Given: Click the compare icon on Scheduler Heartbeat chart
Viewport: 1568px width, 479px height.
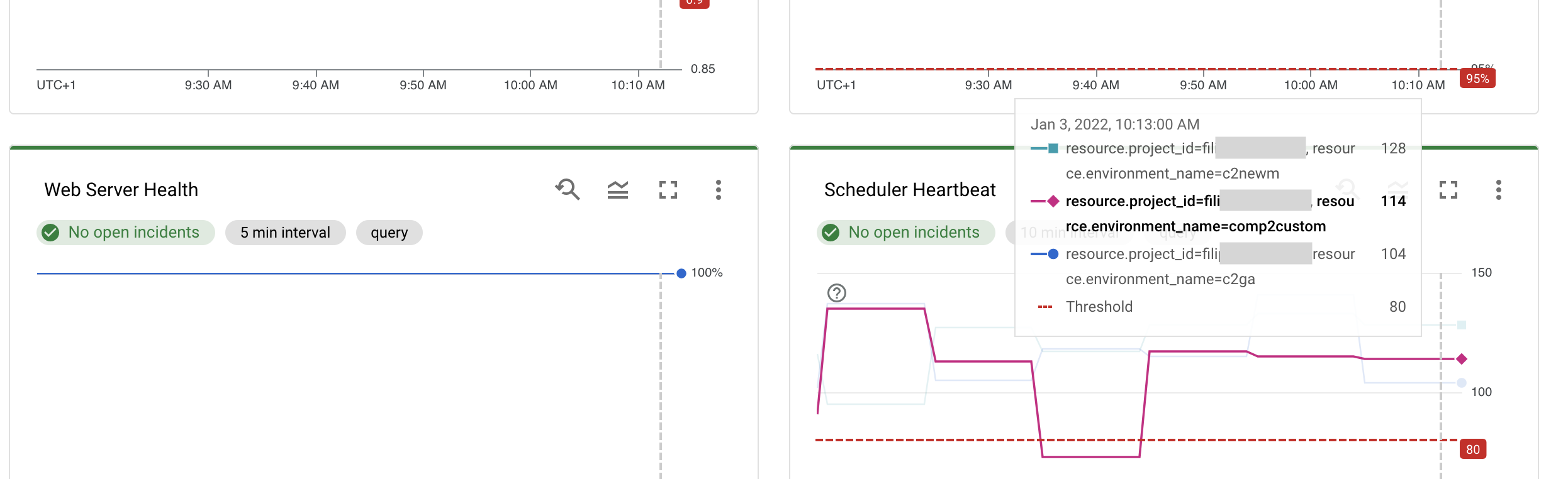Looking at the screenshot, I should coord(1398,189).
